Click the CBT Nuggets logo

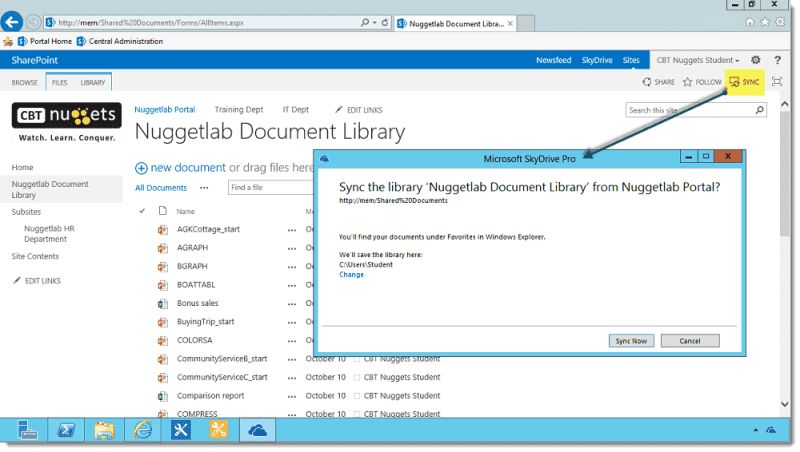coord(66,122)
